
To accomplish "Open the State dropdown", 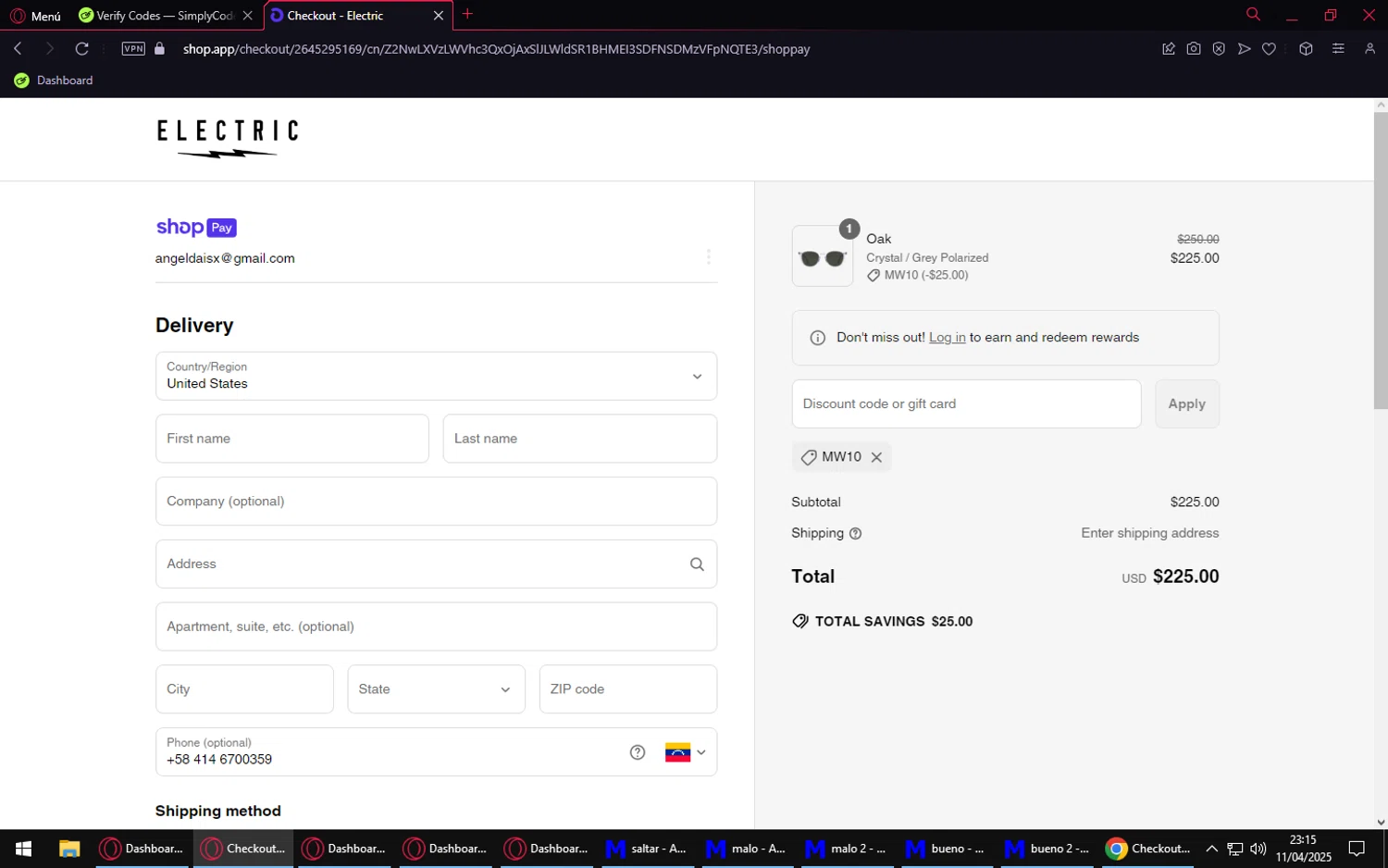I will pyautogui.click(x=436, y=689).
